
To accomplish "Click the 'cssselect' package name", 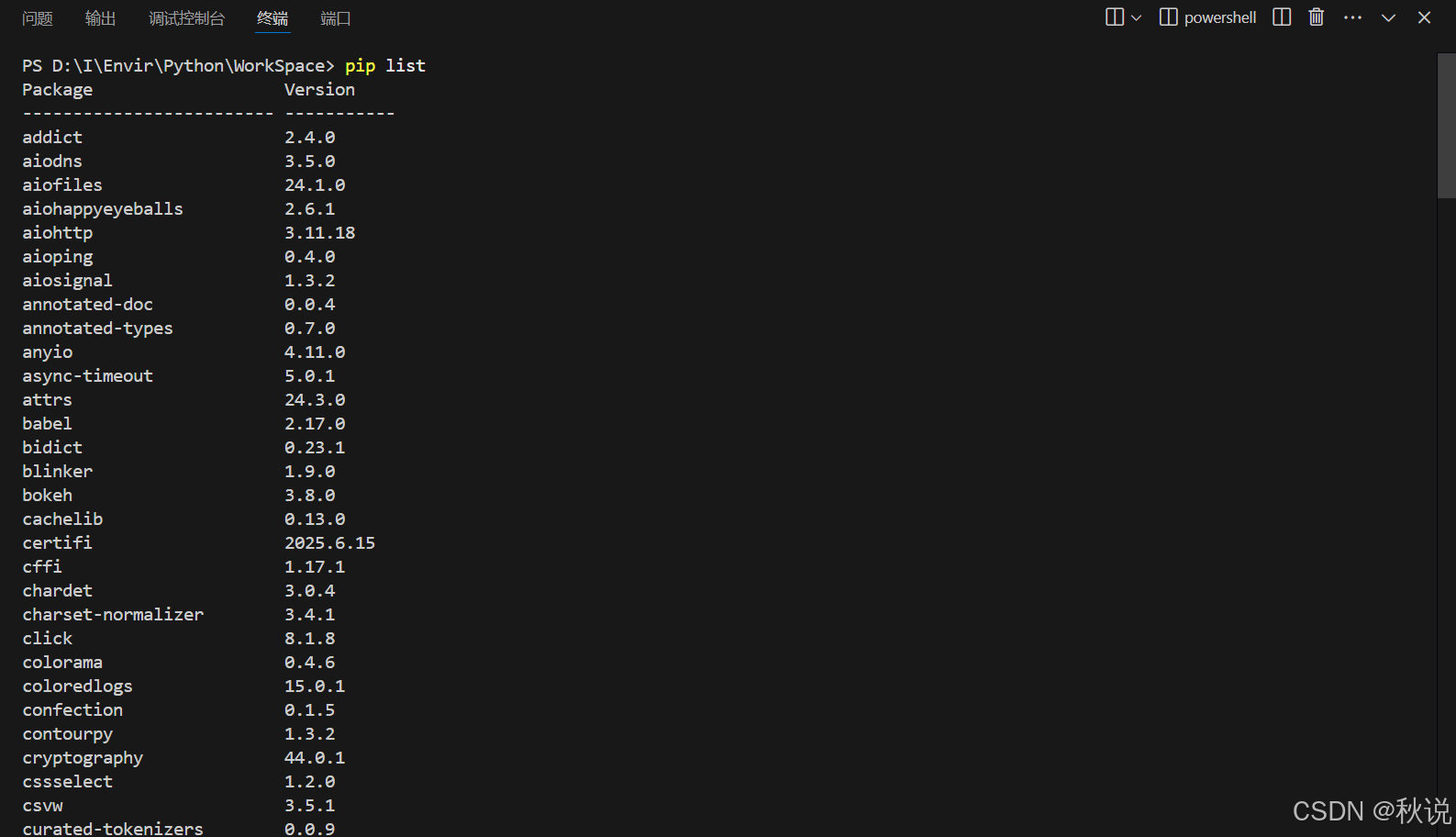I will pos(68,781).
